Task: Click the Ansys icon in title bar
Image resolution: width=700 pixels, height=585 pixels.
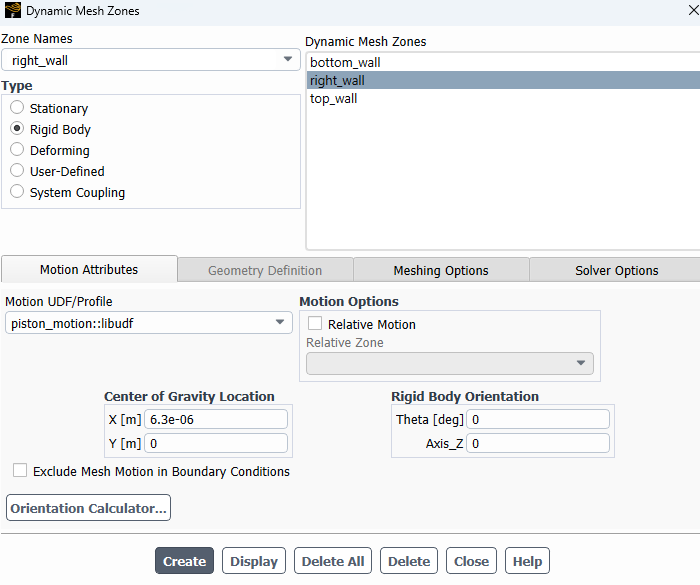Action: pyautogui.click(x=12, y=11)
